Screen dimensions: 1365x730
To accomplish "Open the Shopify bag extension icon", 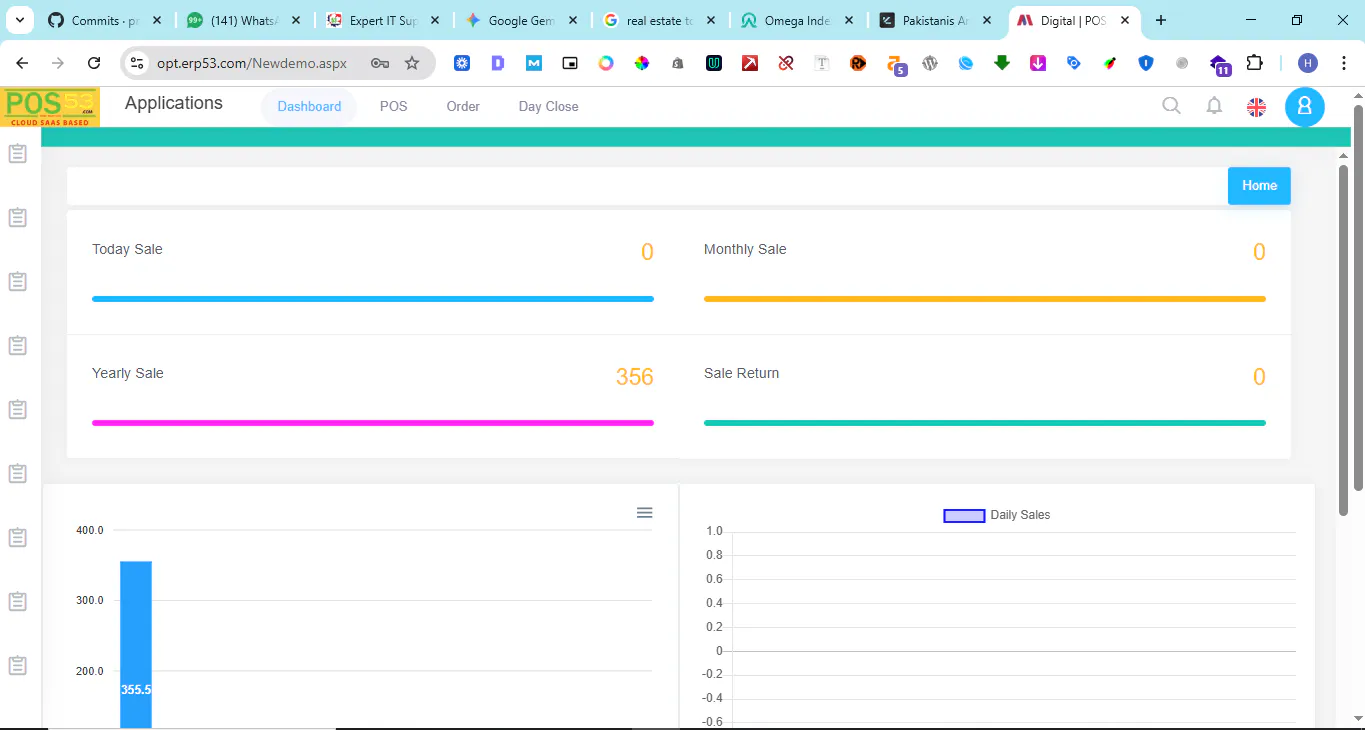I will pyautogui.click(x=678, y=63).
